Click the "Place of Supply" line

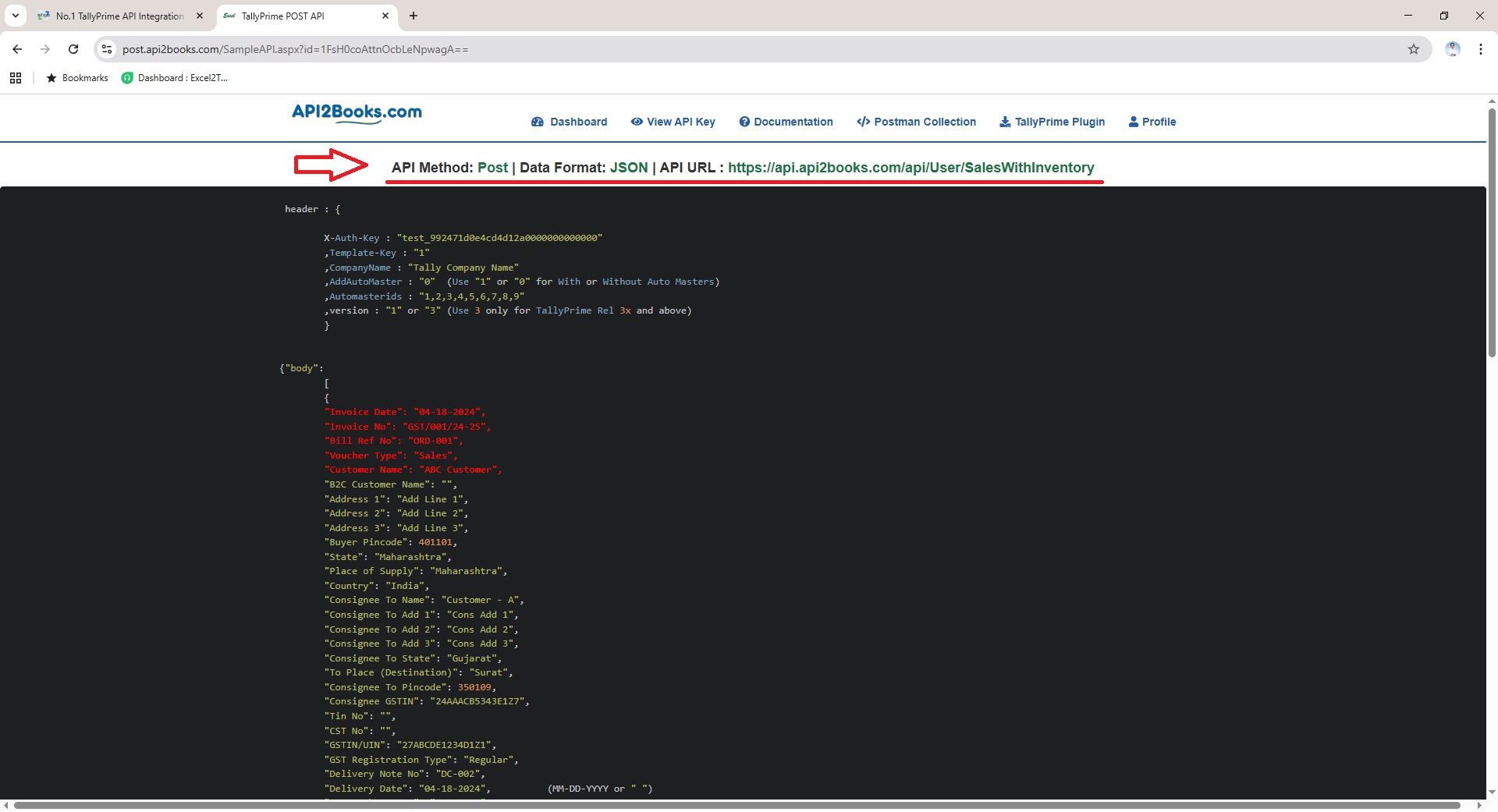click(416, 571)
